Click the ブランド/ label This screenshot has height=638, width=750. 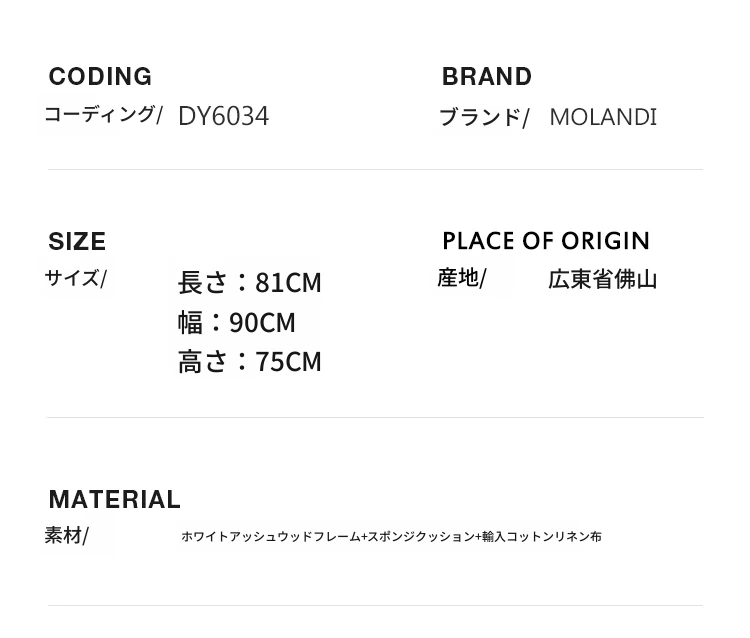[484, 118]
